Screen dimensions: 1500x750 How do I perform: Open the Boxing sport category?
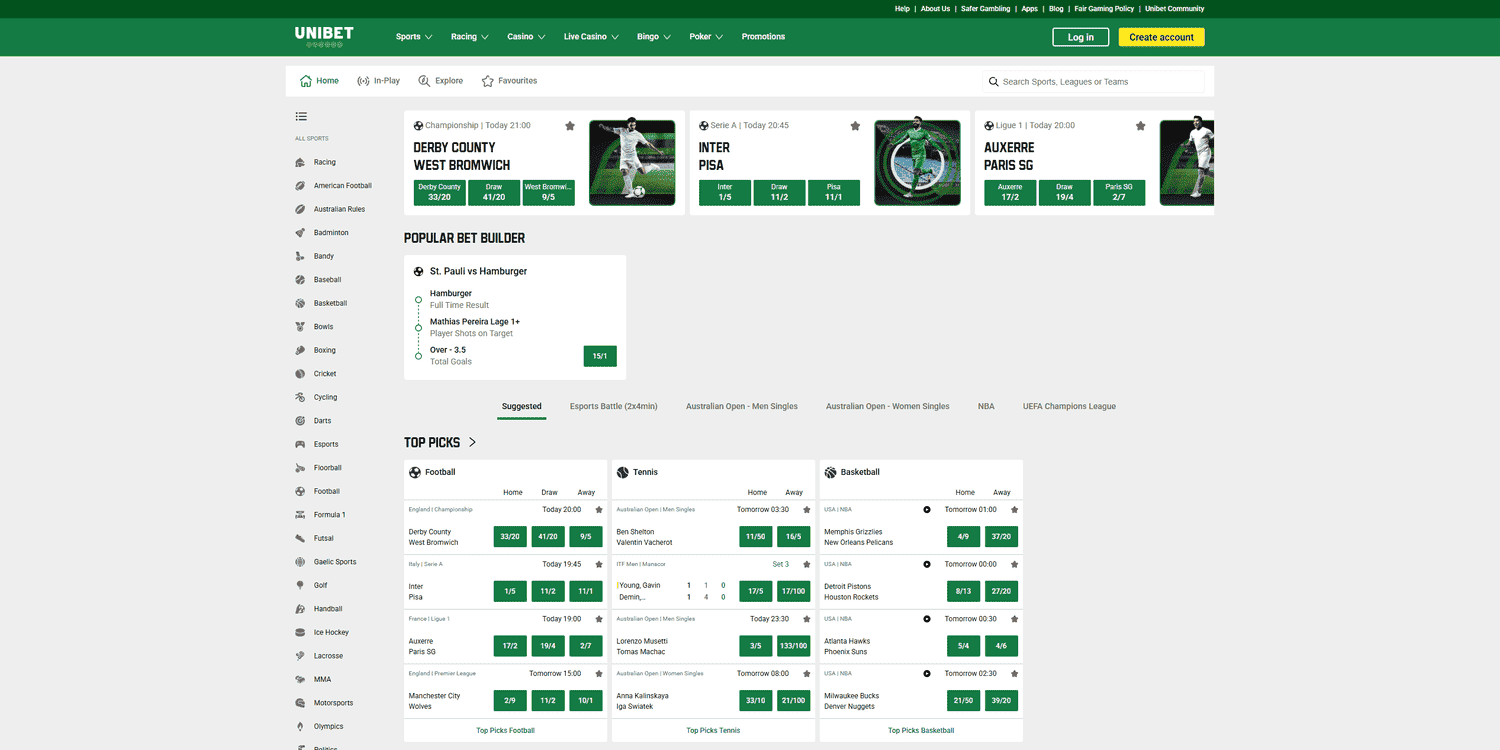325,349
